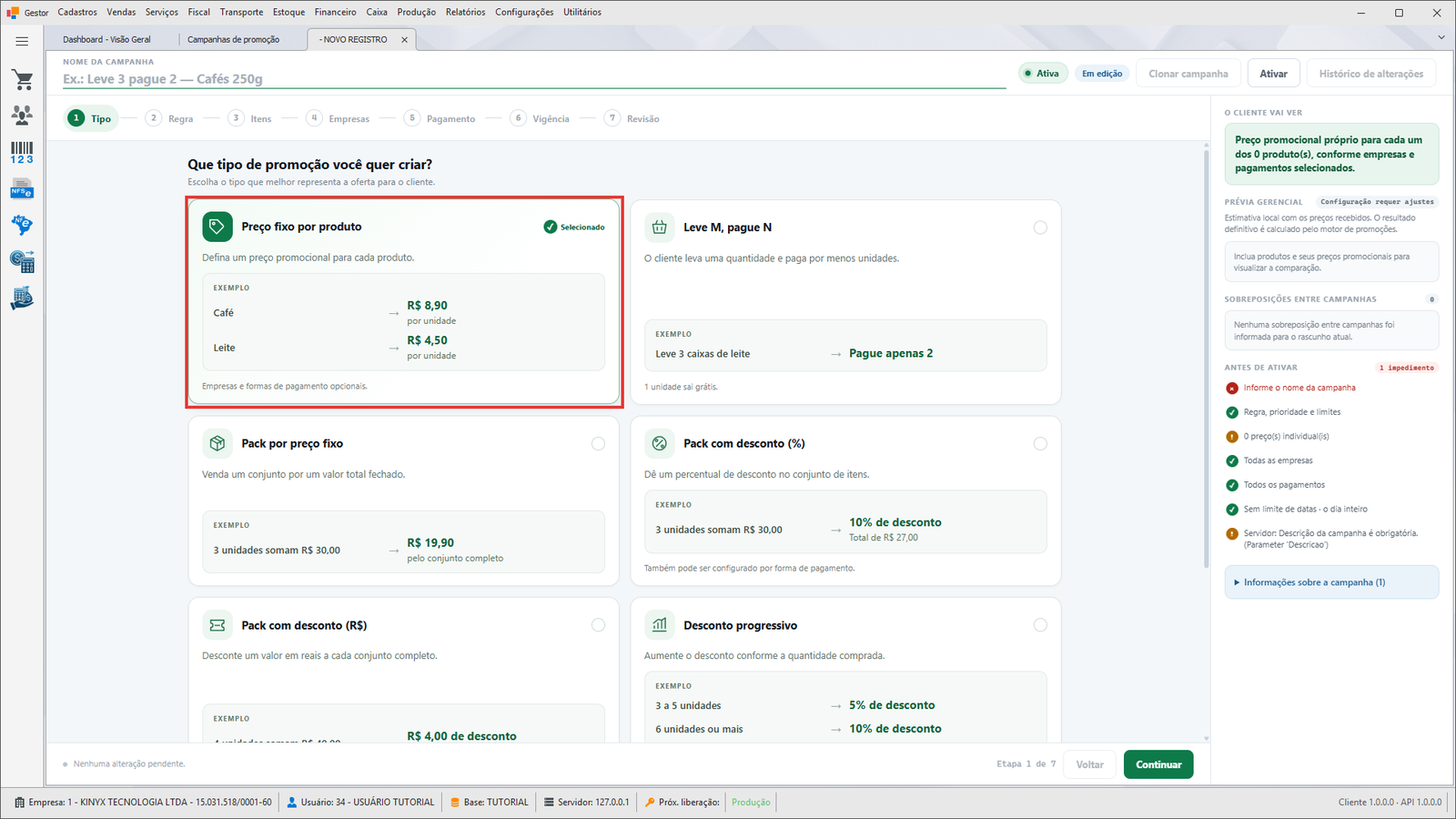This screenshot has height=819, width=1456.
Task: Go to step 2 Regra
Action: [170, 118]
